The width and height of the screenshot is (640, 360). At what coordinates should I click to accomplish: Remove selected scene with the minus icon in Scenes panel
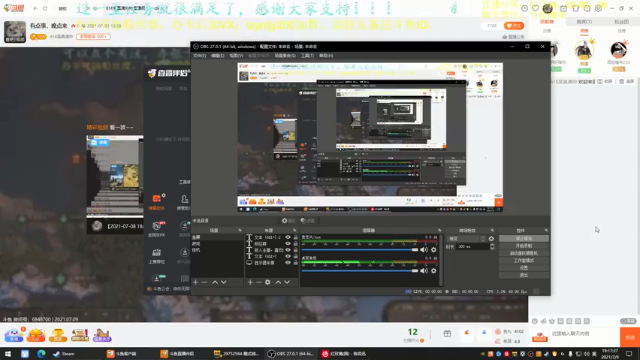(204, 282)
